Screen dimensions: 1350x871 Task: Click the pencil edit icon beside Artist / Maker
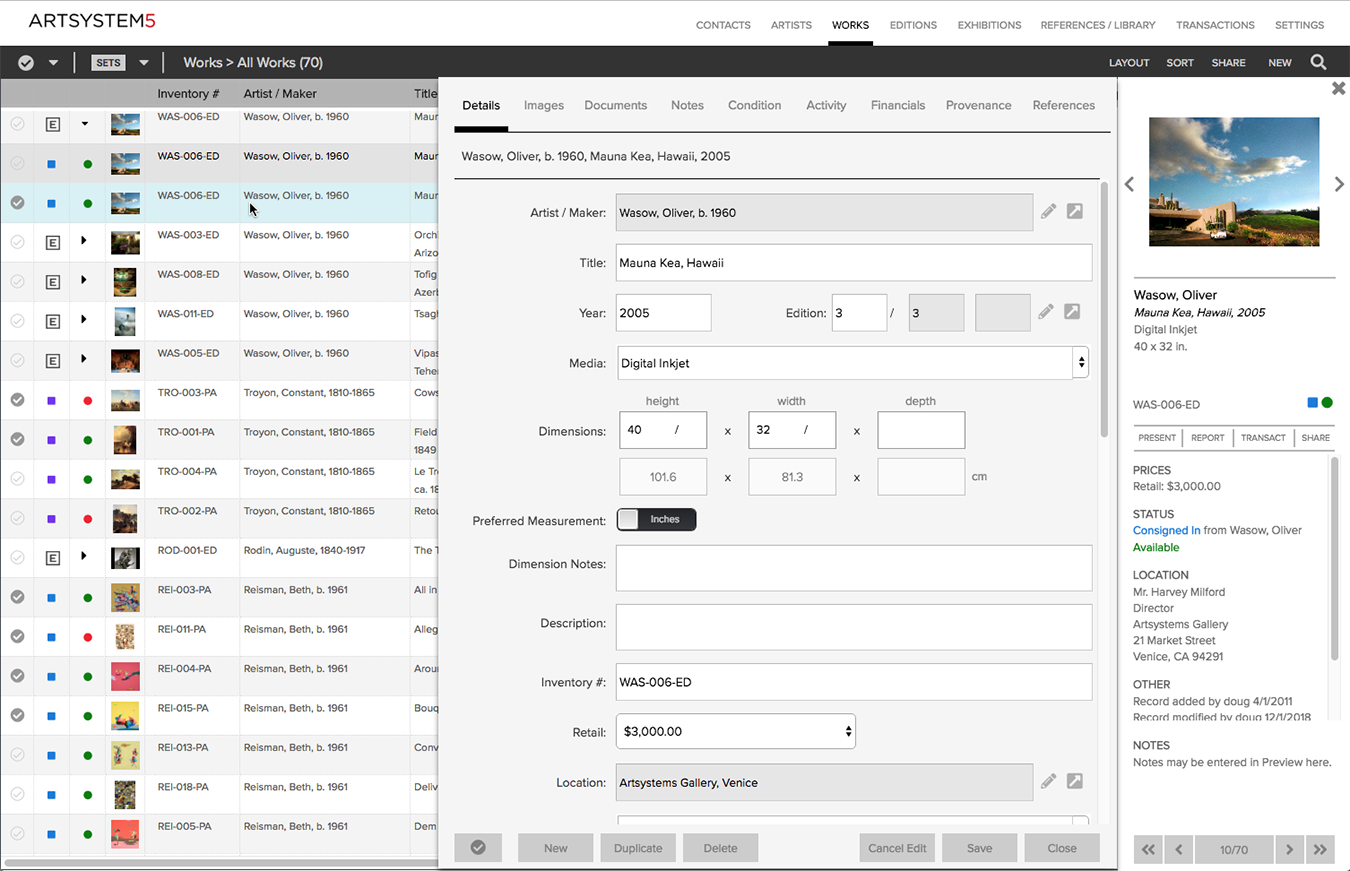tap(1048, 211)
